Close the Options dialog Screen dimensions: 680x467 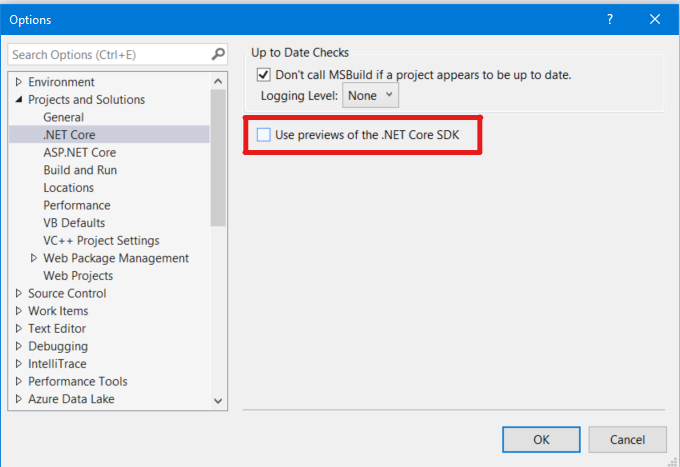(655, 19)
